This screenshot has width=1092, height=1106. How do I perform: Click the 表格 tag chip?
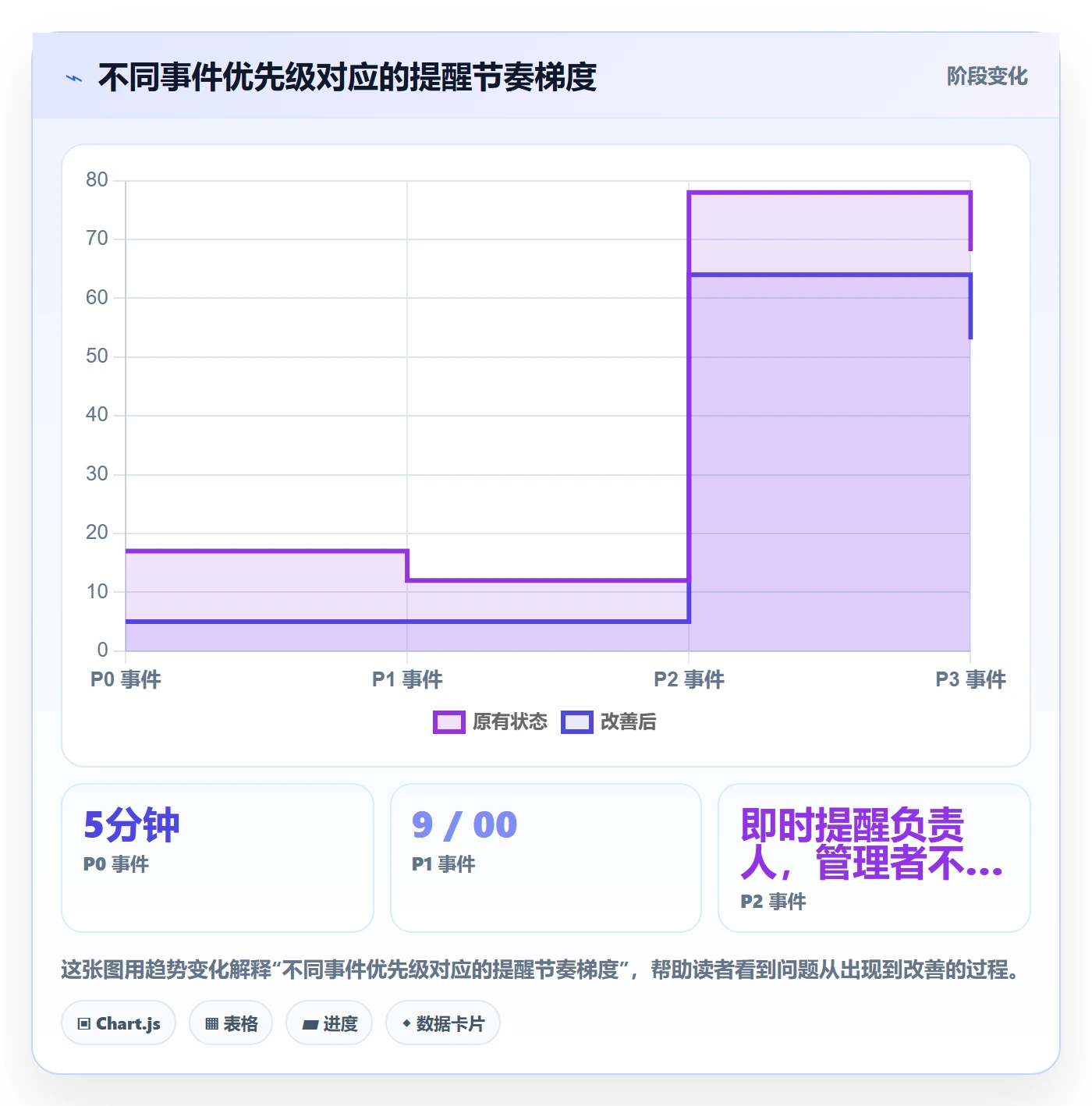231,1023
